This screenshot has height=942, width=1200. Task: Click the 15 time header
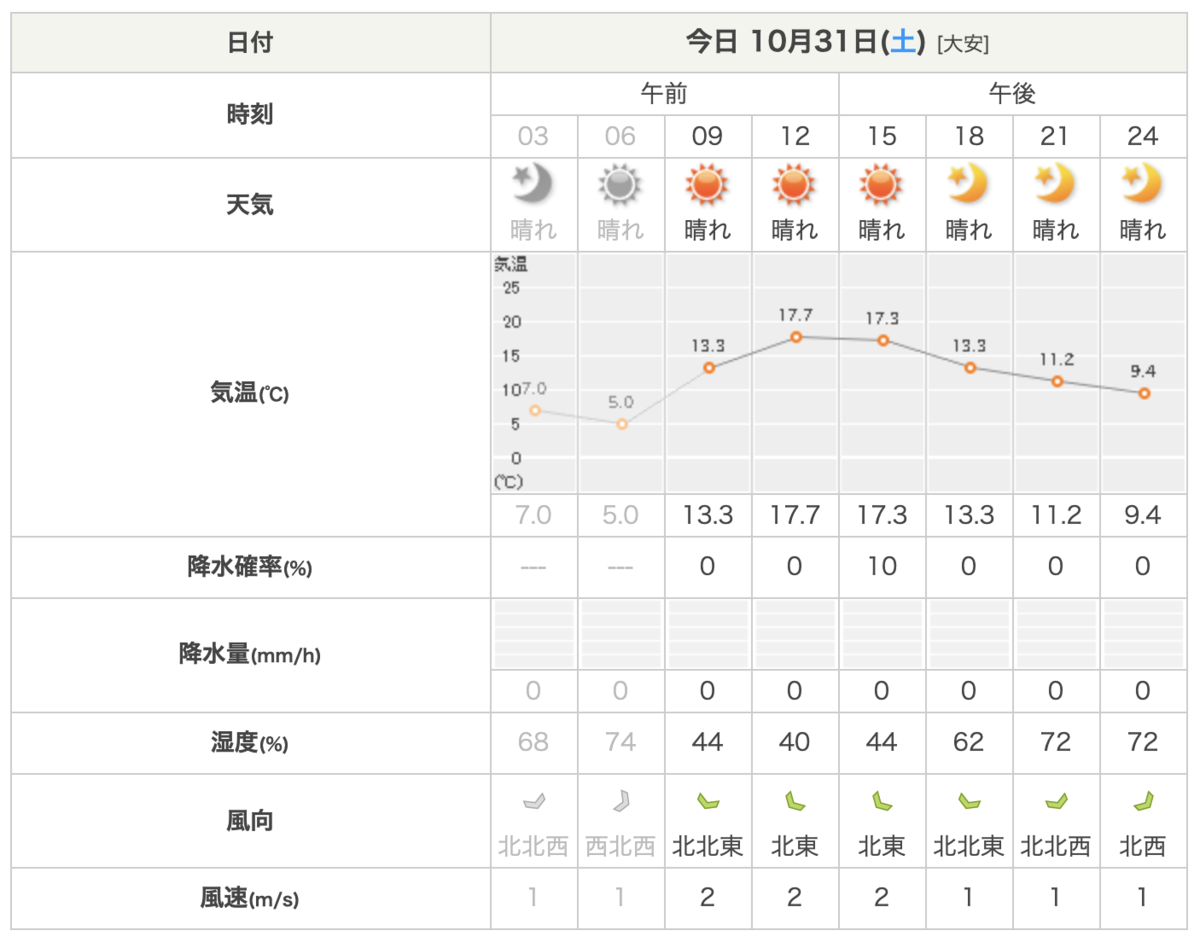pos(881,136)
